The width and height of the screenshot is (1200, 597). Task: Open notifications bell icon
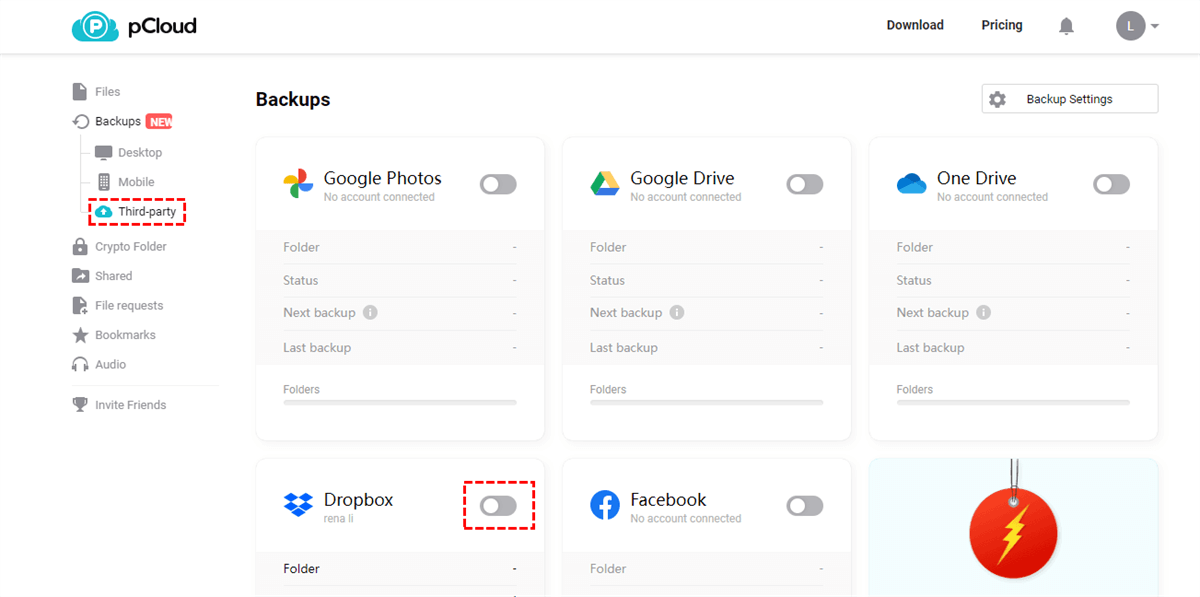point(1066,26)
